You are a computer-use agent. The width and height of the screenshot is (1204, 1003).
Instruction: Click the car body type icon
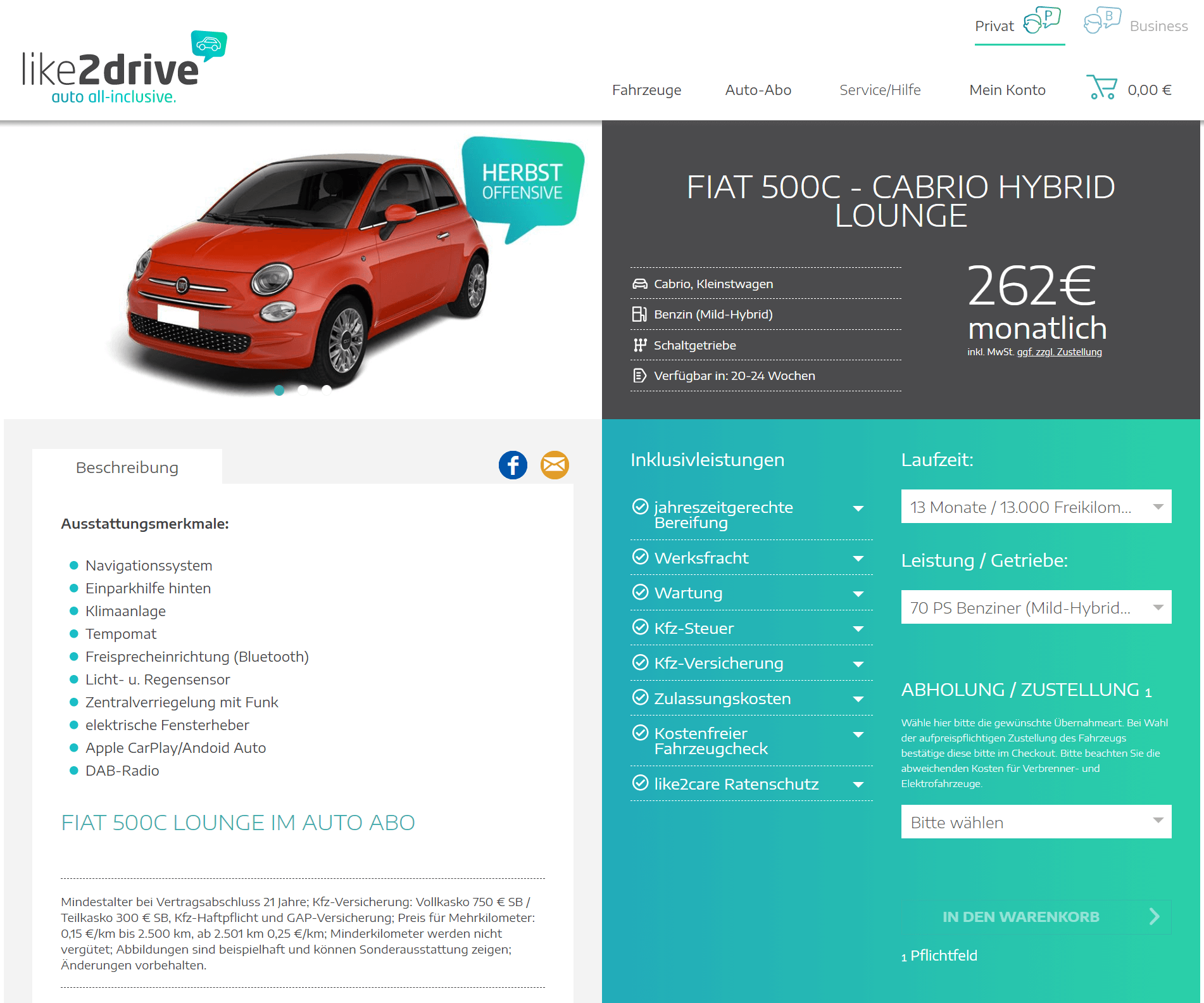640,284
